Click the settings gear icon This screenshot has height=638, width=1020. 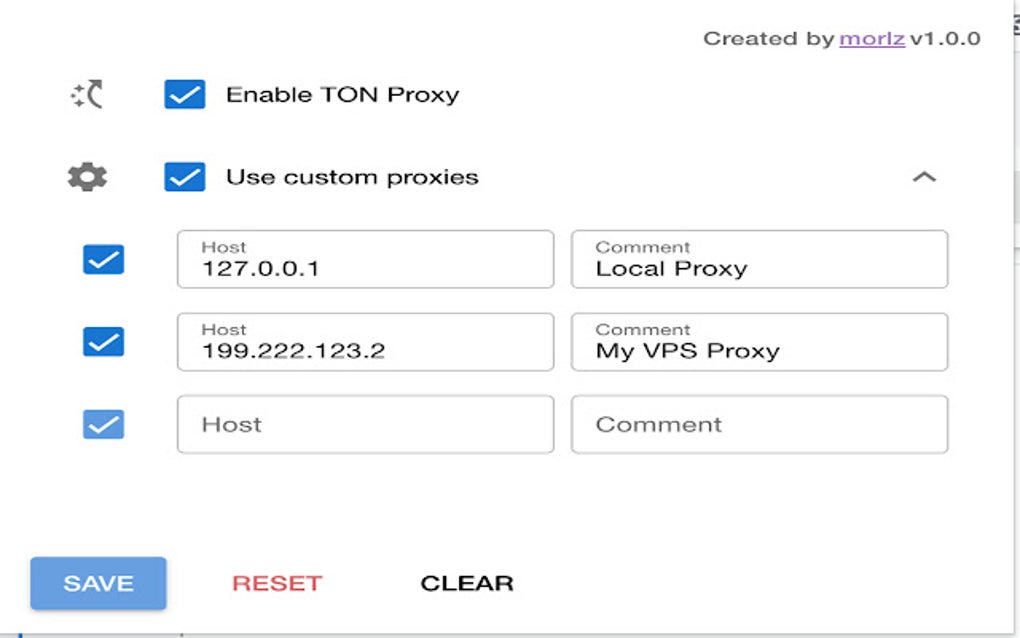(86, 176)
